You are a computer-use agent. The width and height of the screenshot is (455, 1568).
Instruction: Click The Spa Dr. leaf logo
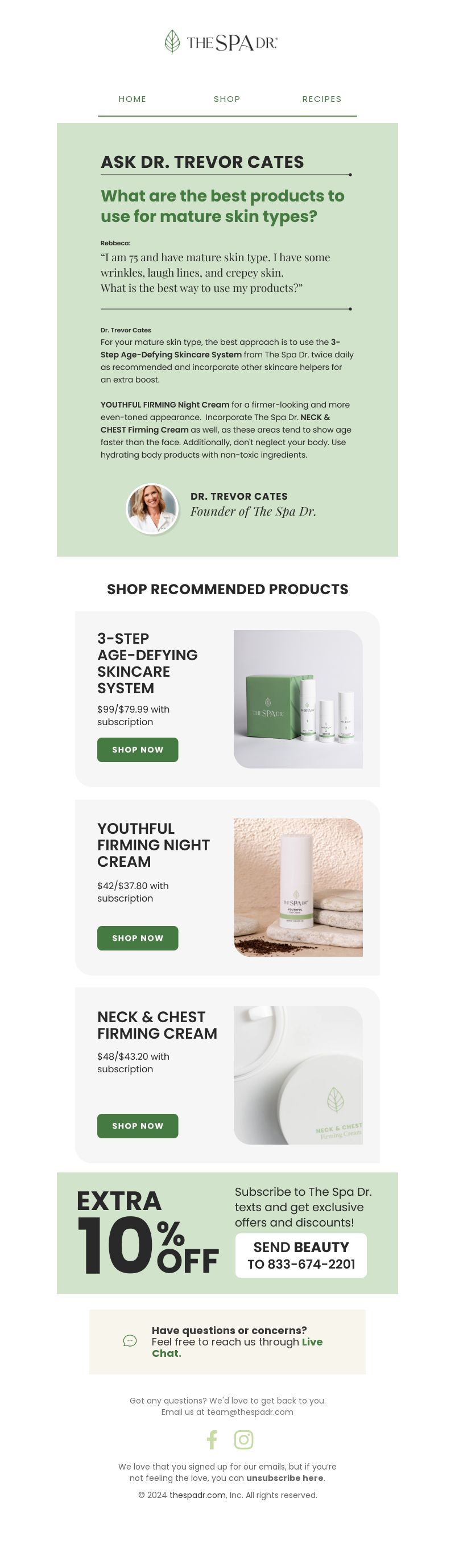(221, 42)
